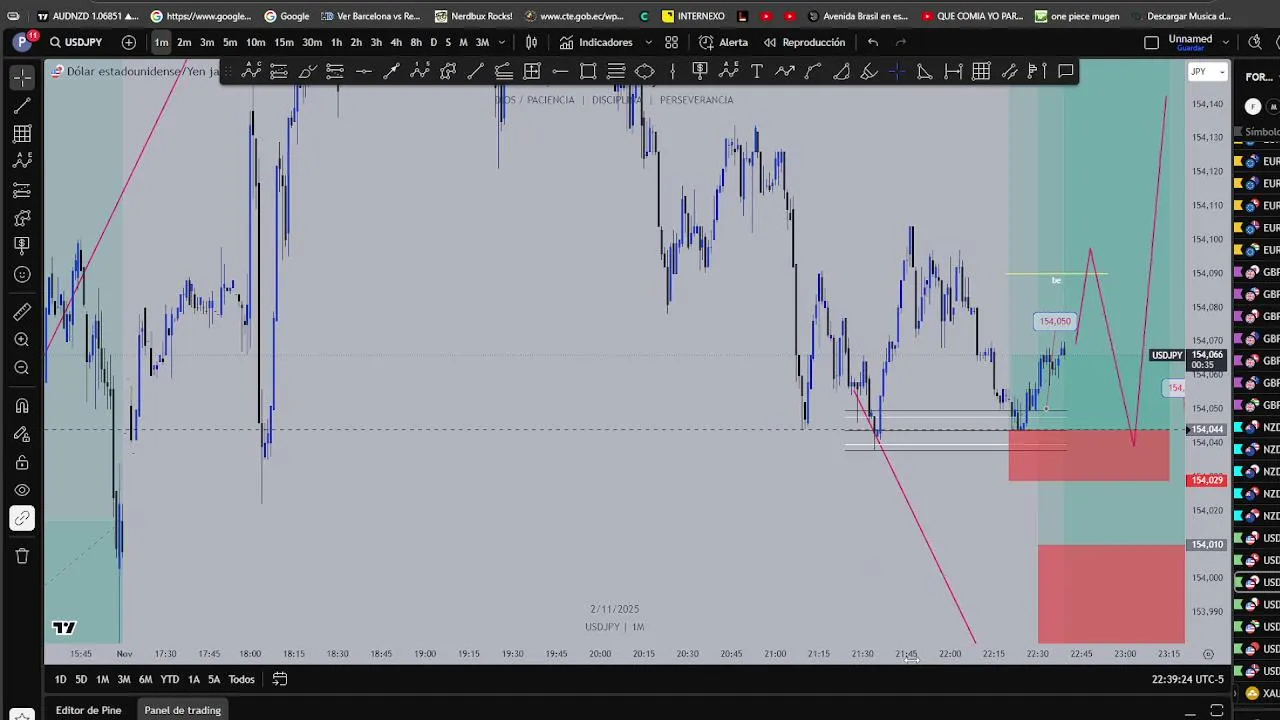
Task: Open the Gann and Fibonacci grid tools
Action: [22, 134]
